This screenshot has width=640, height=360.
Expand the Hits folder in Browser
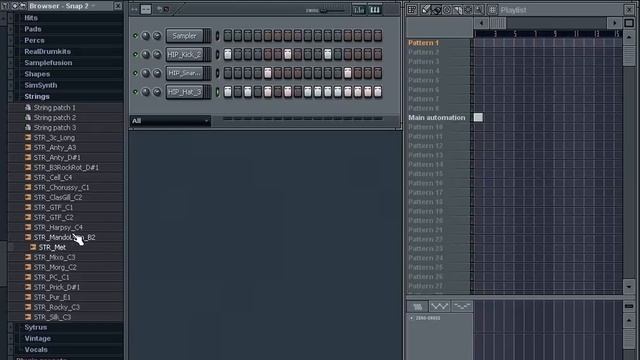(31, 18)
